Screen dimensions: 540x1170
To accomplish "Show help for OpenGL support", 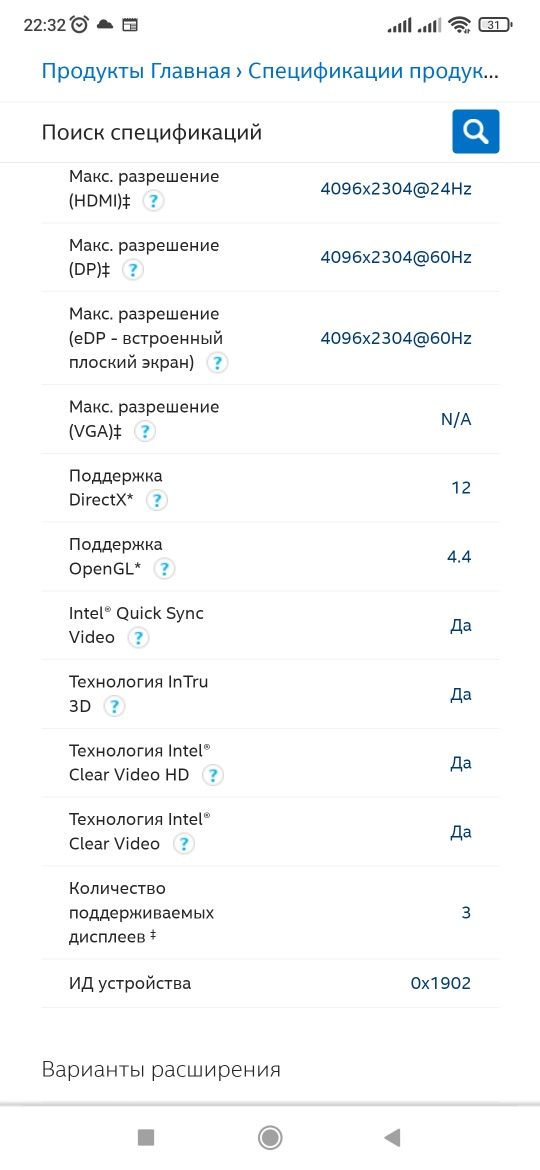I will pyautogui.click(x=164, y=569).
